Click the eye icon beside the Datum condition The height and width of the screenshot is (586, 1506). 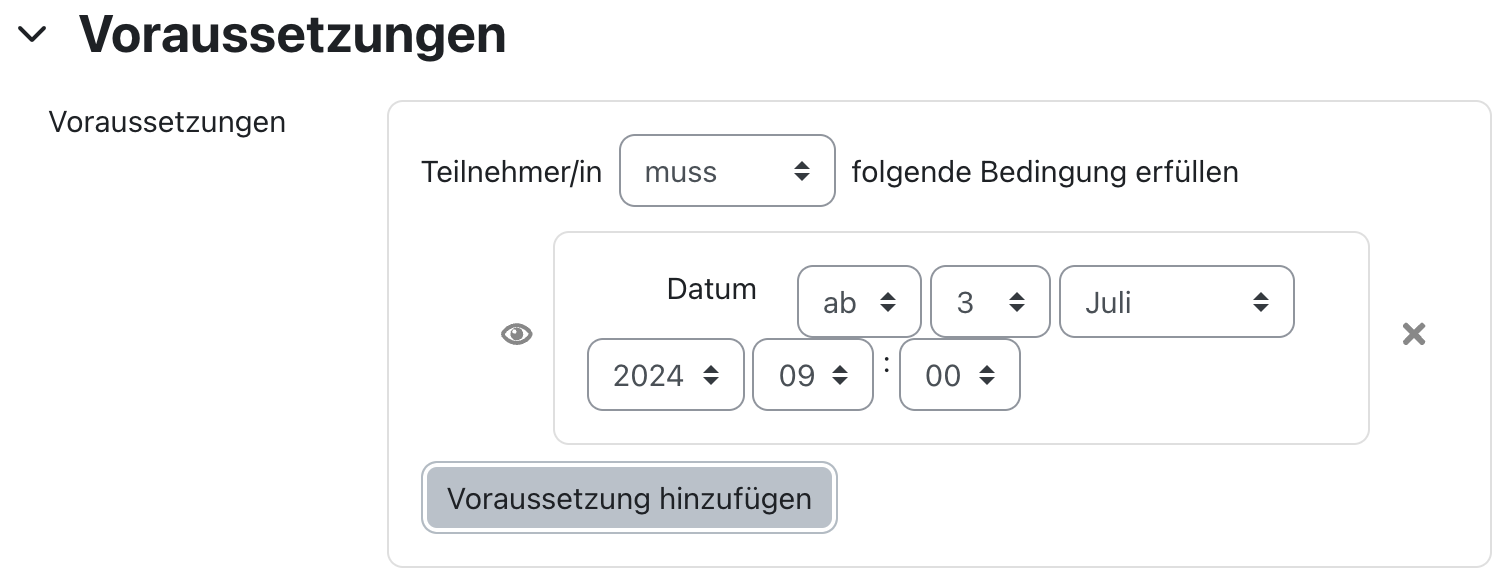coord(516,334)
